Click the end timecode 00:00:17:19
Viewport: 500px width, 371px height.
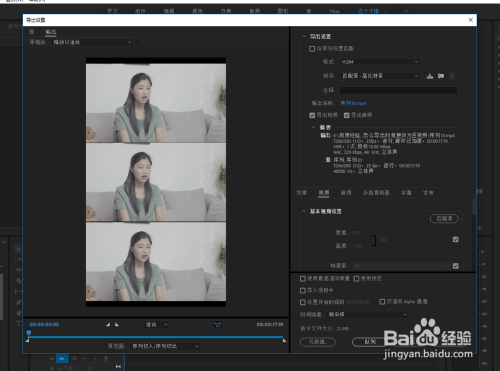point(270,324)
